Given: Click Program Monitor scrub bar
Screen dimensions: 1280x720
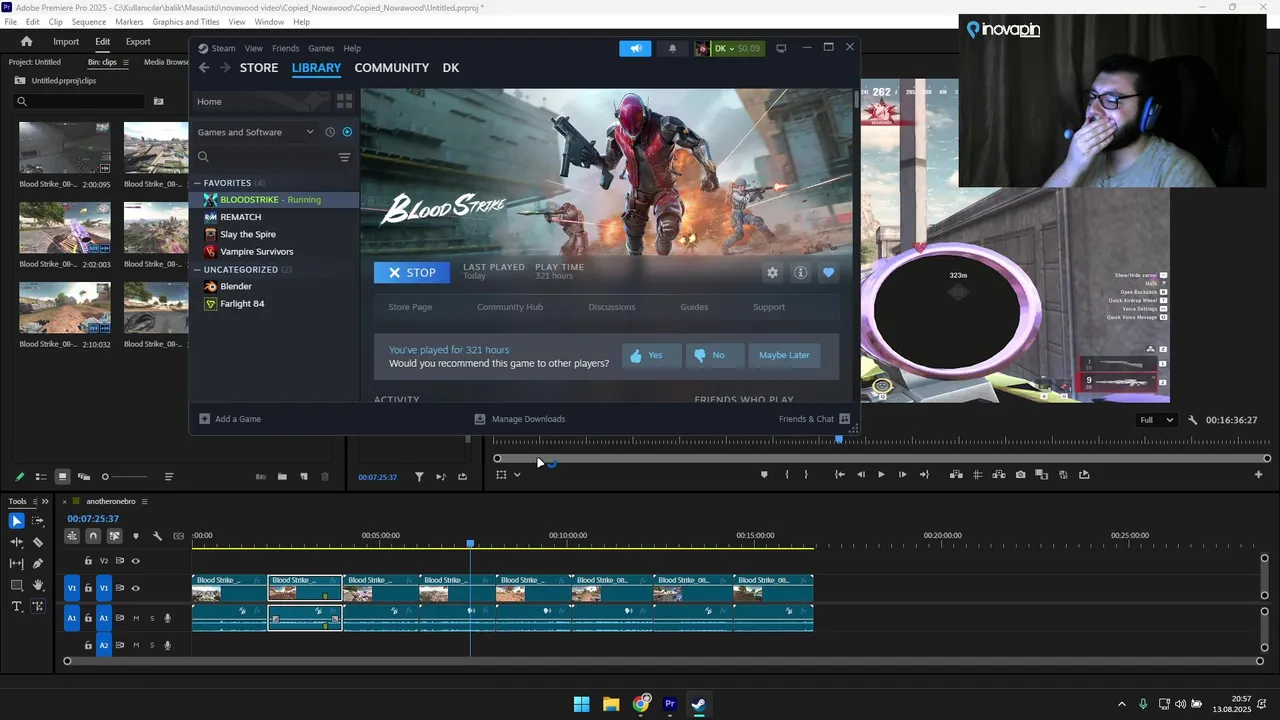Looking at the screenshot, I should (x=882, y=458).
